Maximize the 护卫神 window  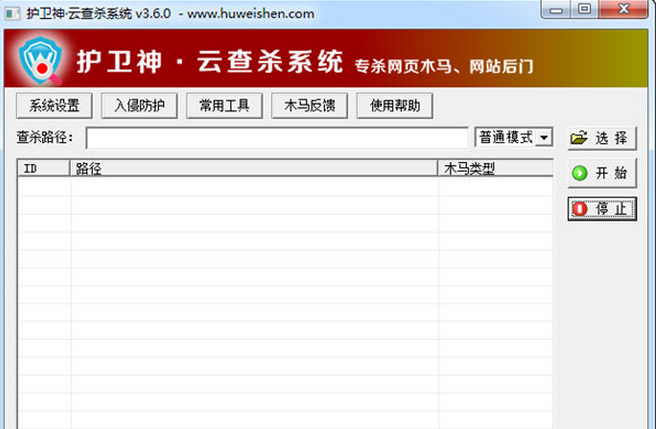[x=584, y=9]
